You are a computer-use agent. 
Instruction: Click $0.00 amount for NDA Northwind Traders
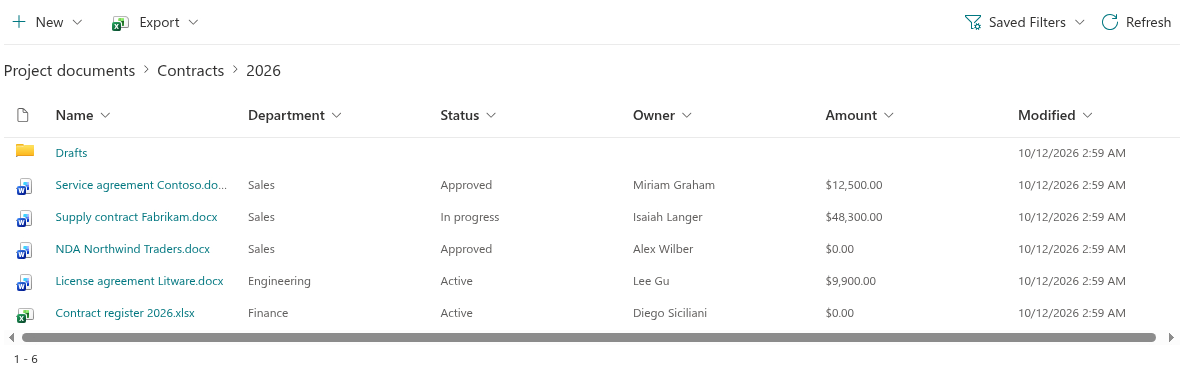pos(840,249)
